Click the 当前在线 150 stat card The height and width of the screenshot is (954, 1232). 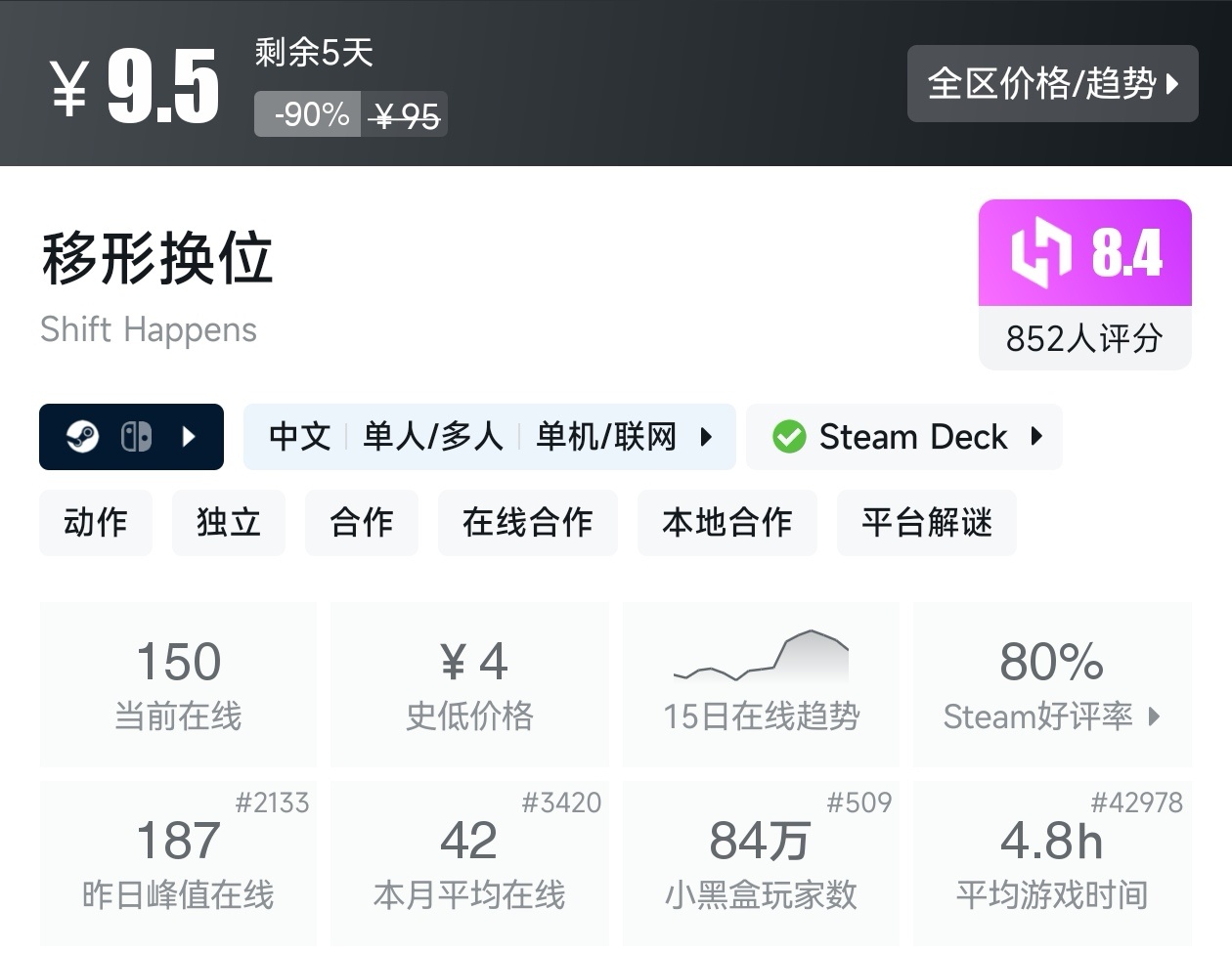178,684
